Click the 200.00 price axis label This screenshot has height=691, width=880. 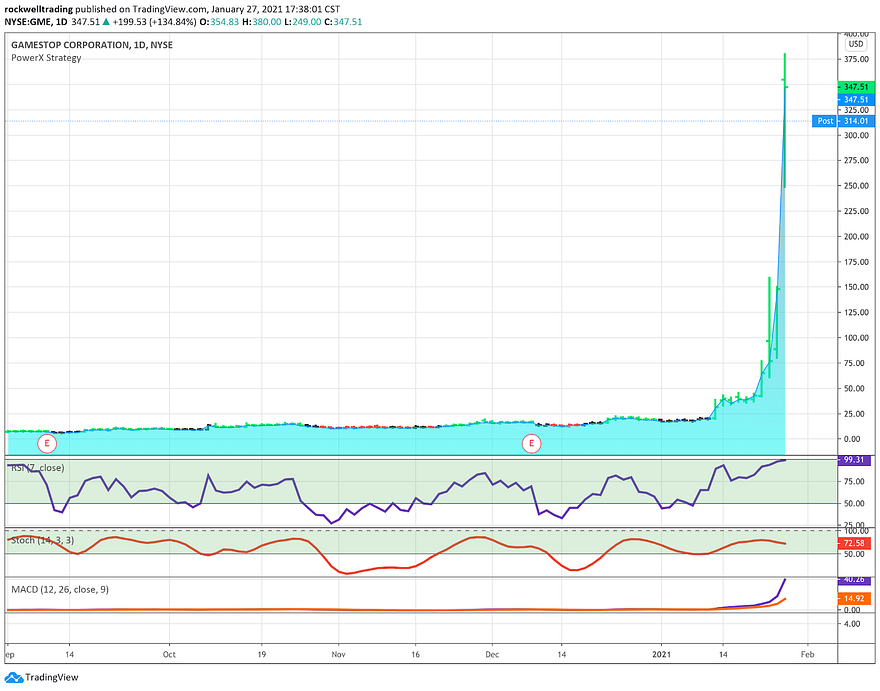coord(856,236)
